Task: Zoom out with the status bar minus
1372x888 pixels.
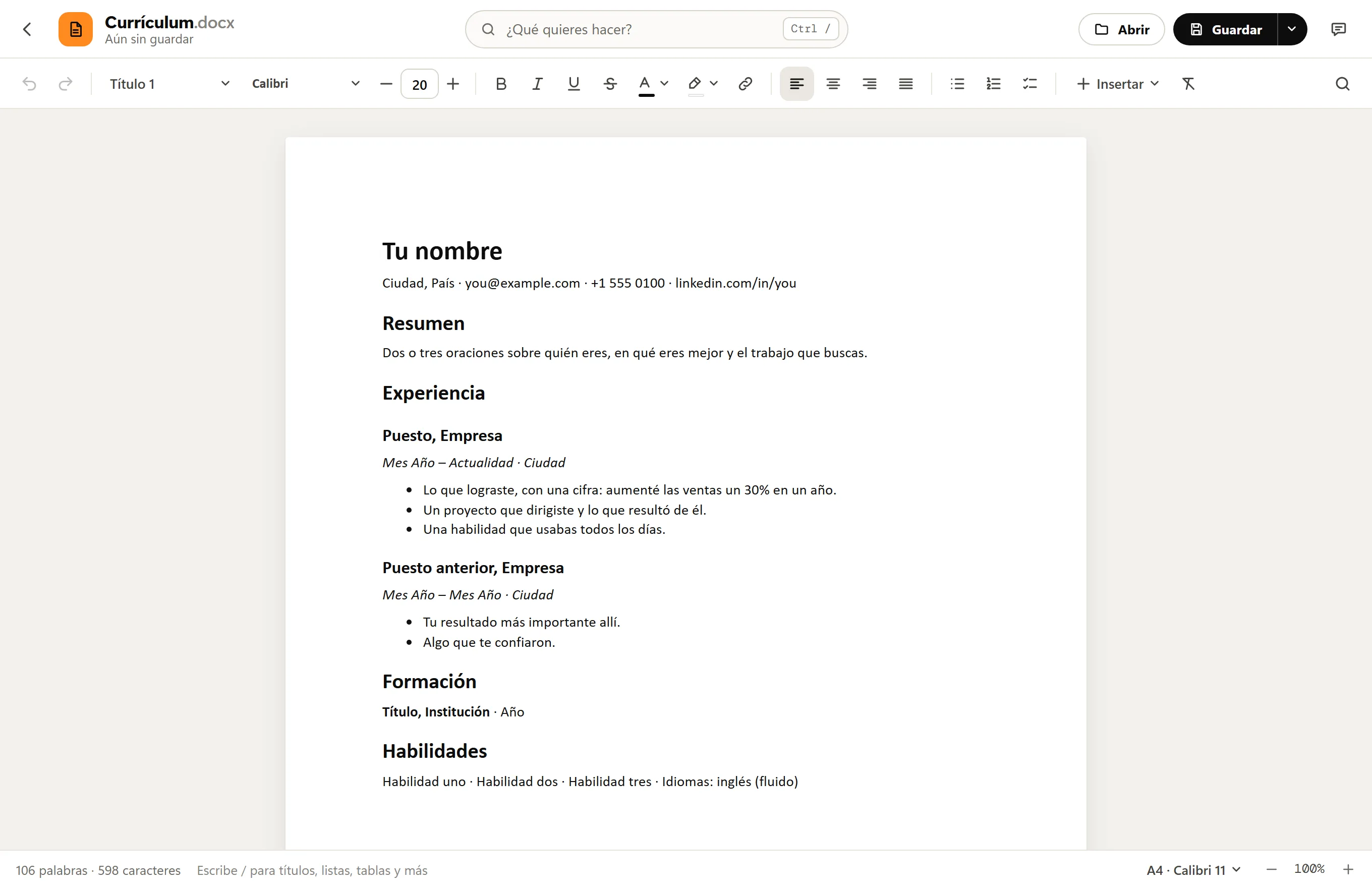Action: pos(1272,870)
